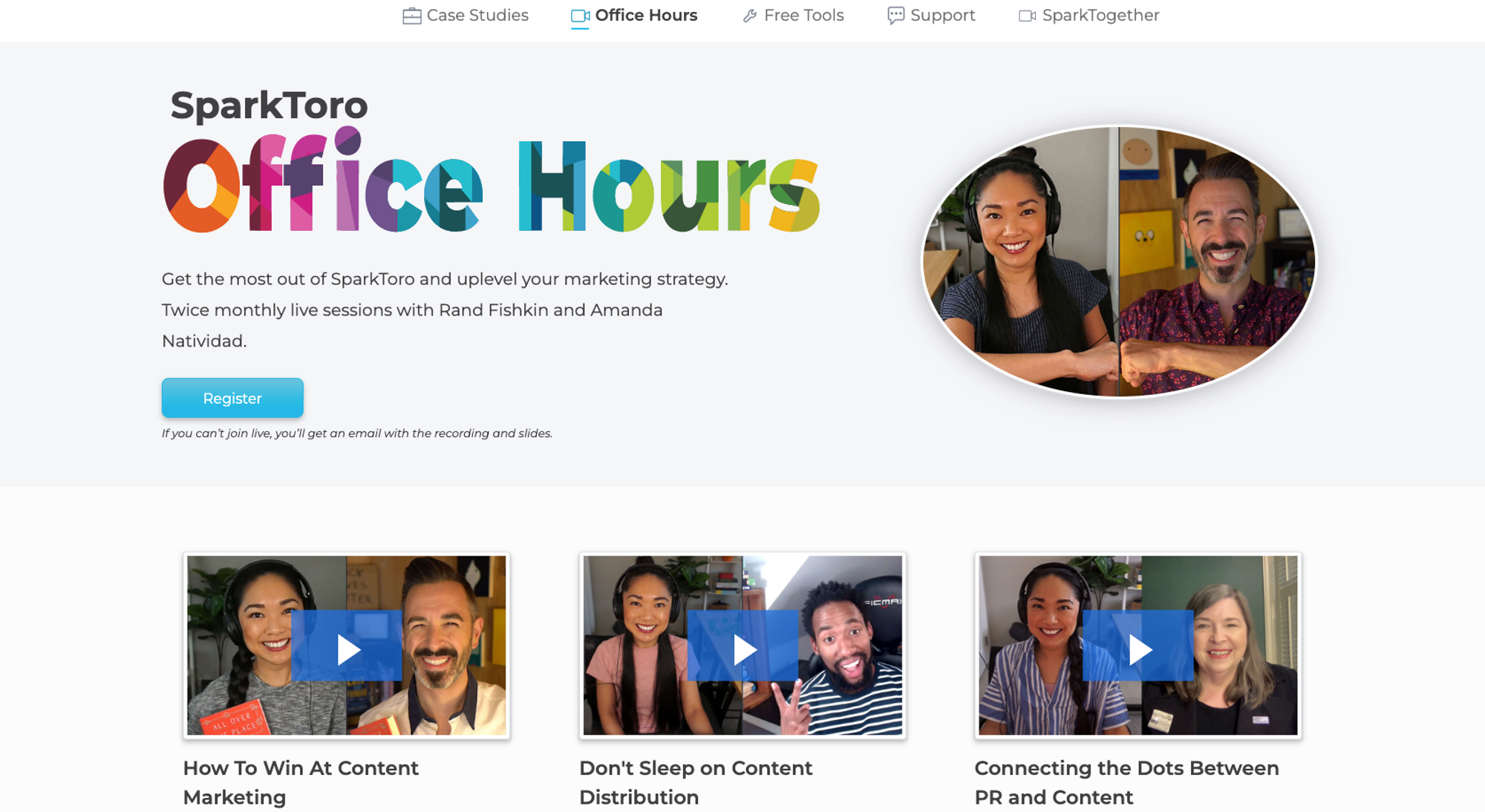
Task: Go to the Free Tools menu item
Action: coord(803,16)
